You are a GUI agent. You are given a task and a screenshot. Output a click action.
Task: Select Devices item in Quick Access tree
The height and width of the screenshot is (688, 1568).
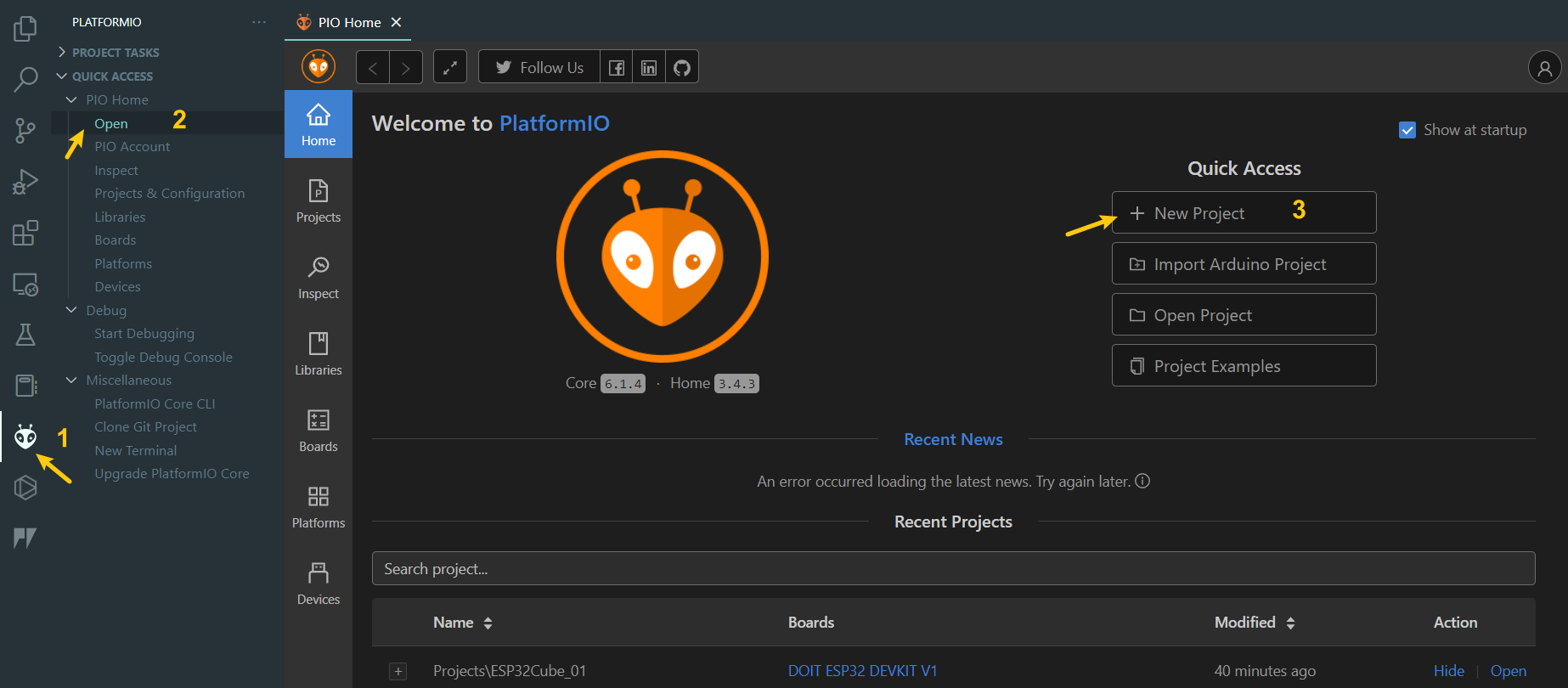[117, 286]
